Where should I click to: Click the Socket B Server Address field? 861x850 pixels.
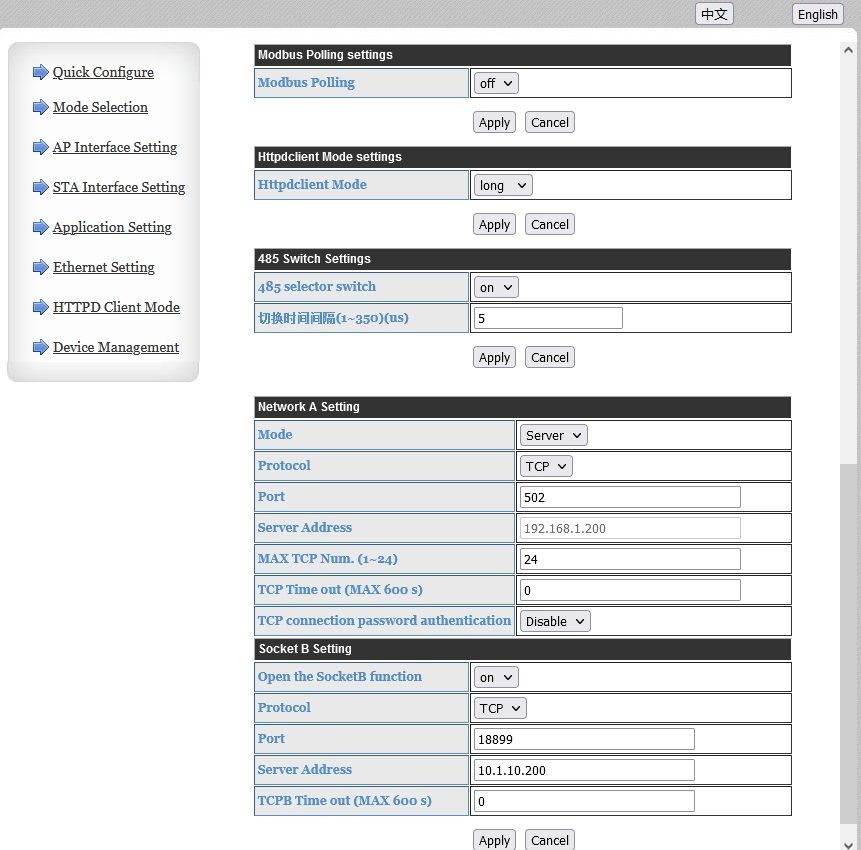coord(584,770)
